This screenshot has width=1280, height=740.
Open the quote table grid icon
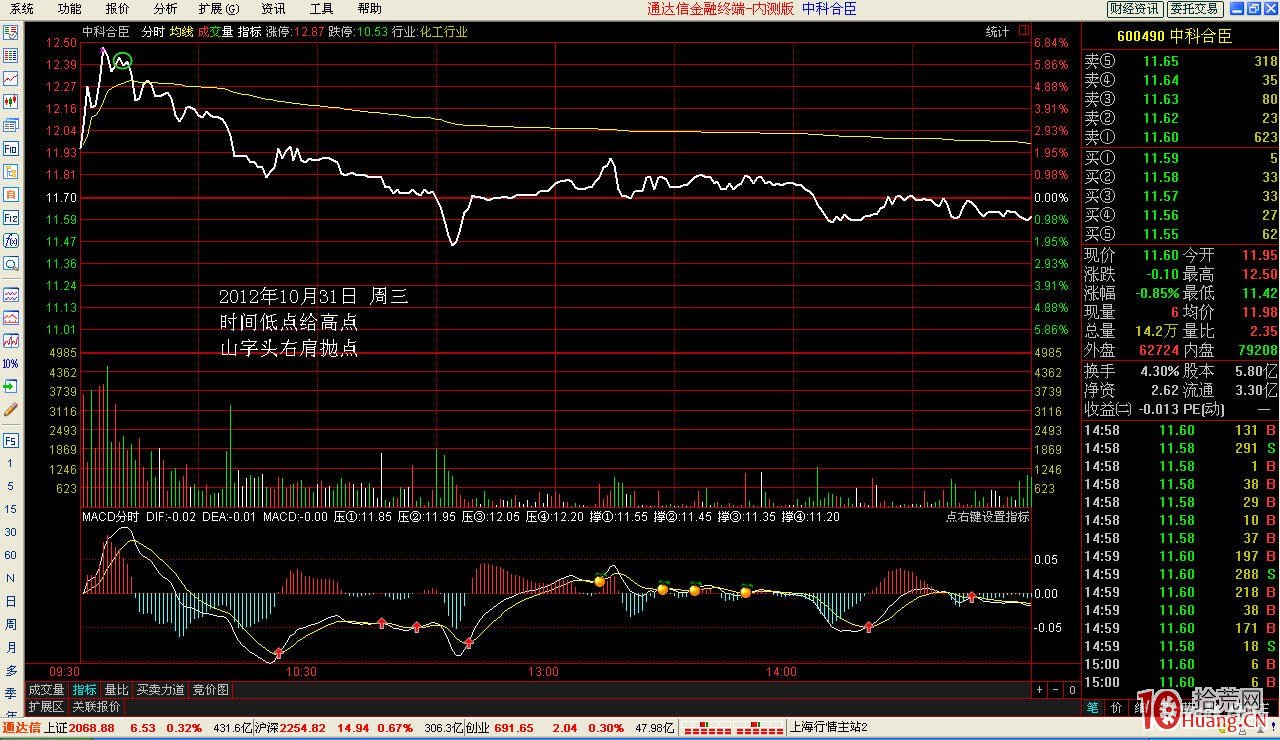click(11, 56)
